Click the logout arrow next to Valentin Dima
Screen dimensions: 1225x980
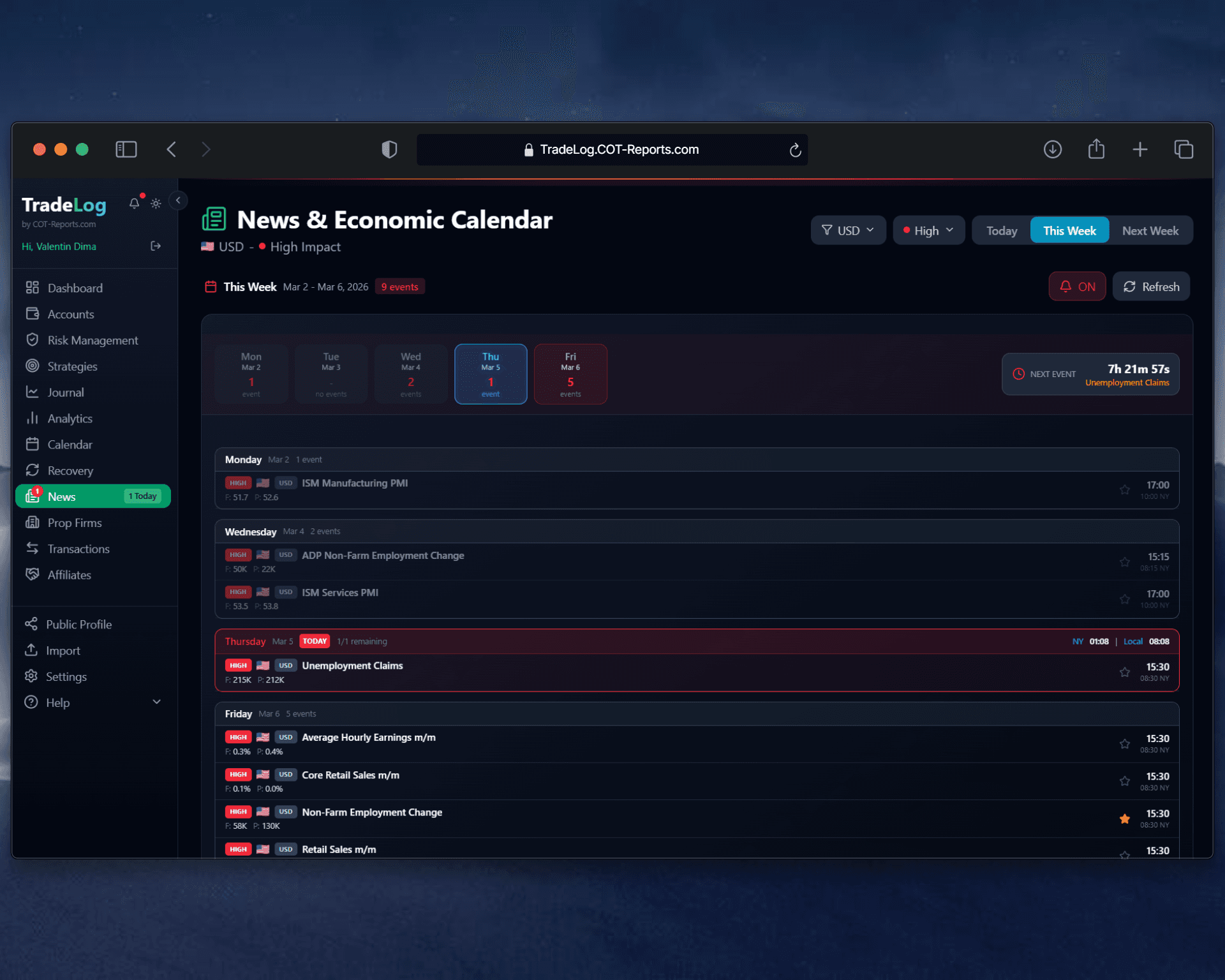click(155, 246)
